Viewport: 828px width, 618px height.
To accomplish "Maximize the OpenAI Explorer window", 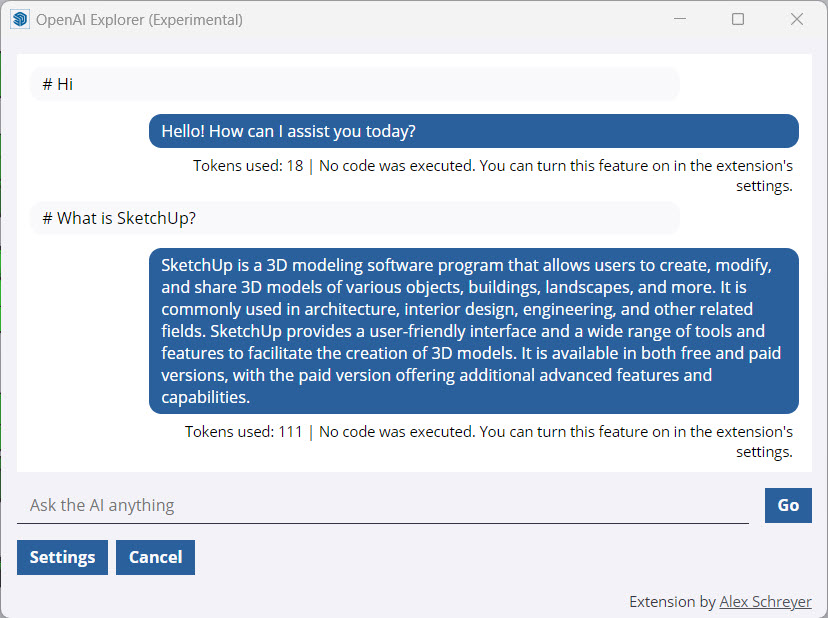I will [x=738, y=19].
